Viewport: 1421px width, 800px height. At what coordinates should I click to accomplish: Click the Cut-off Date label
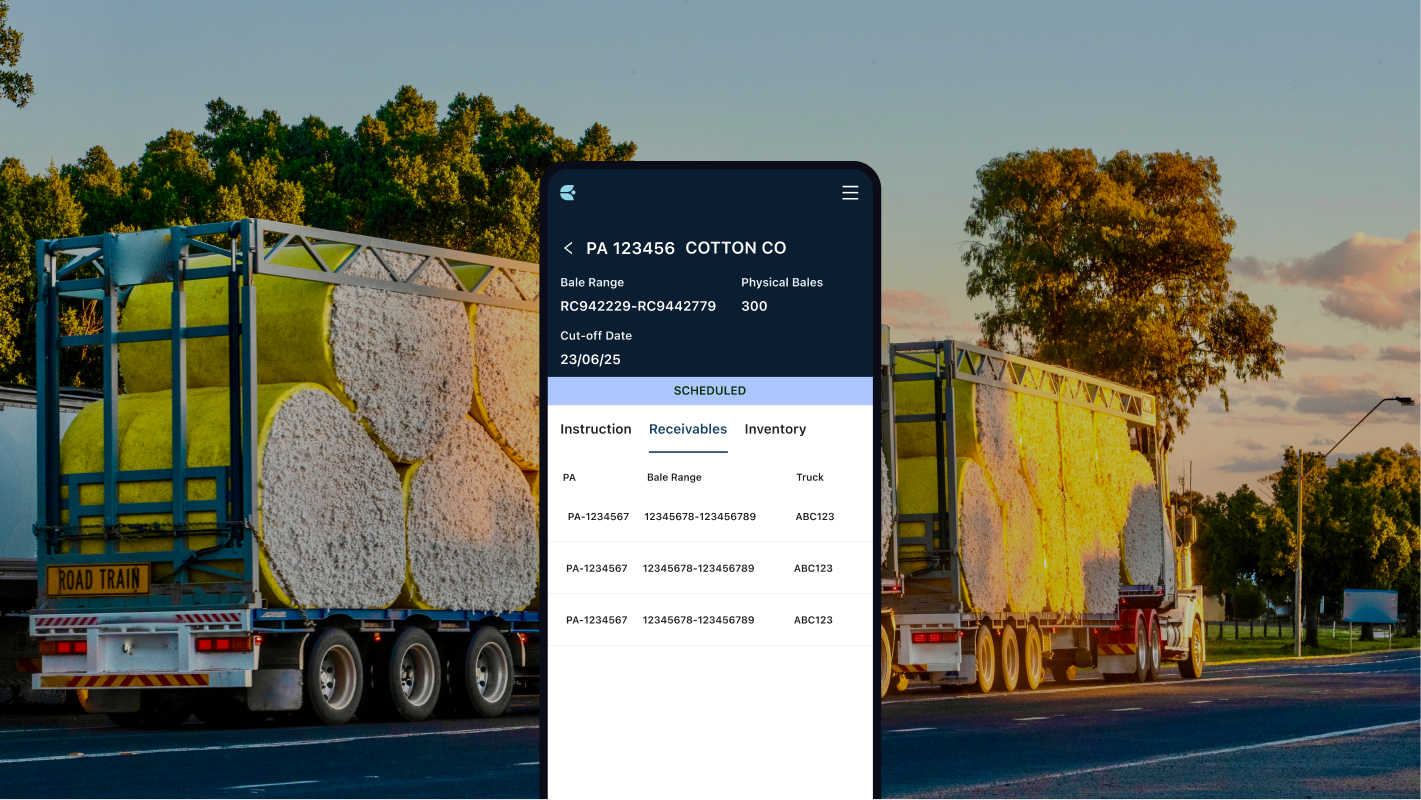coord(596,335)
